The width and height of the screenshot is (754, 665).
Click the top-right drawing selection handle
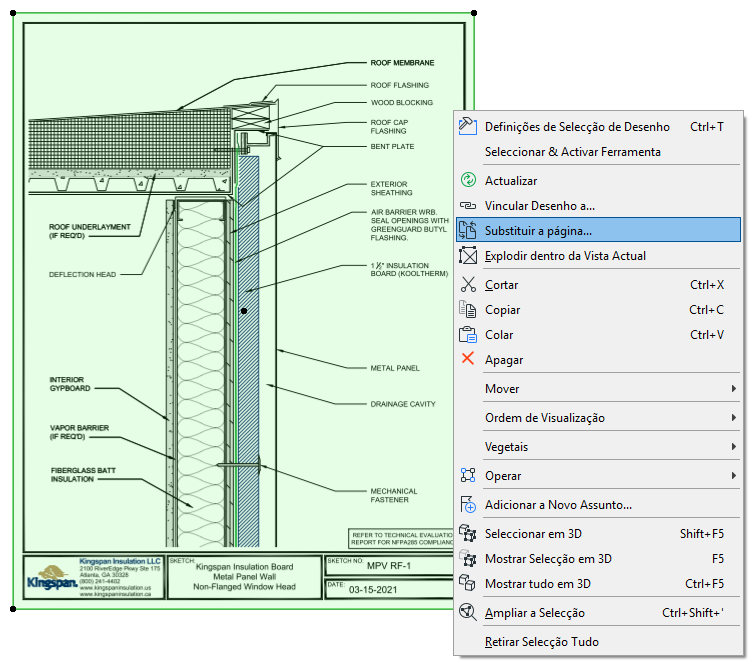[x=473, y=14]
